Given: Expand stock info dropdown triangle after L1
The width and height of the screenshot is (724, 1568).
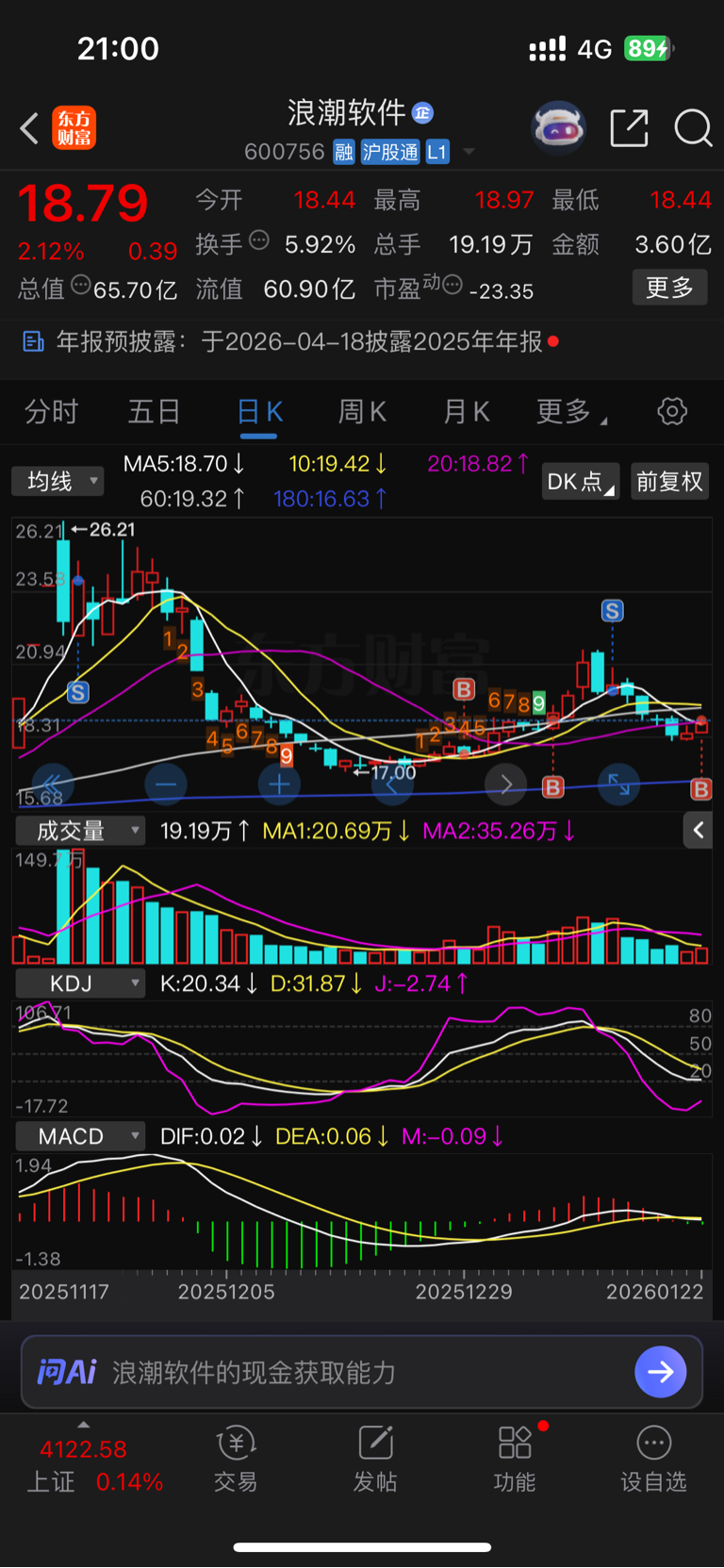Looking at the screenshot, I should point(469,152).
